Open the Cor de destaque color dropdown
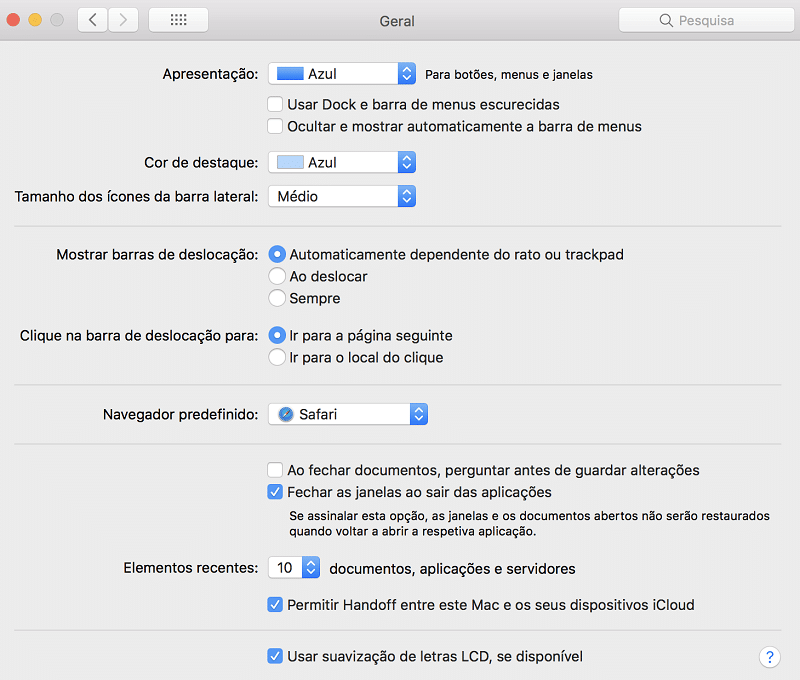 tap(342, 162)
